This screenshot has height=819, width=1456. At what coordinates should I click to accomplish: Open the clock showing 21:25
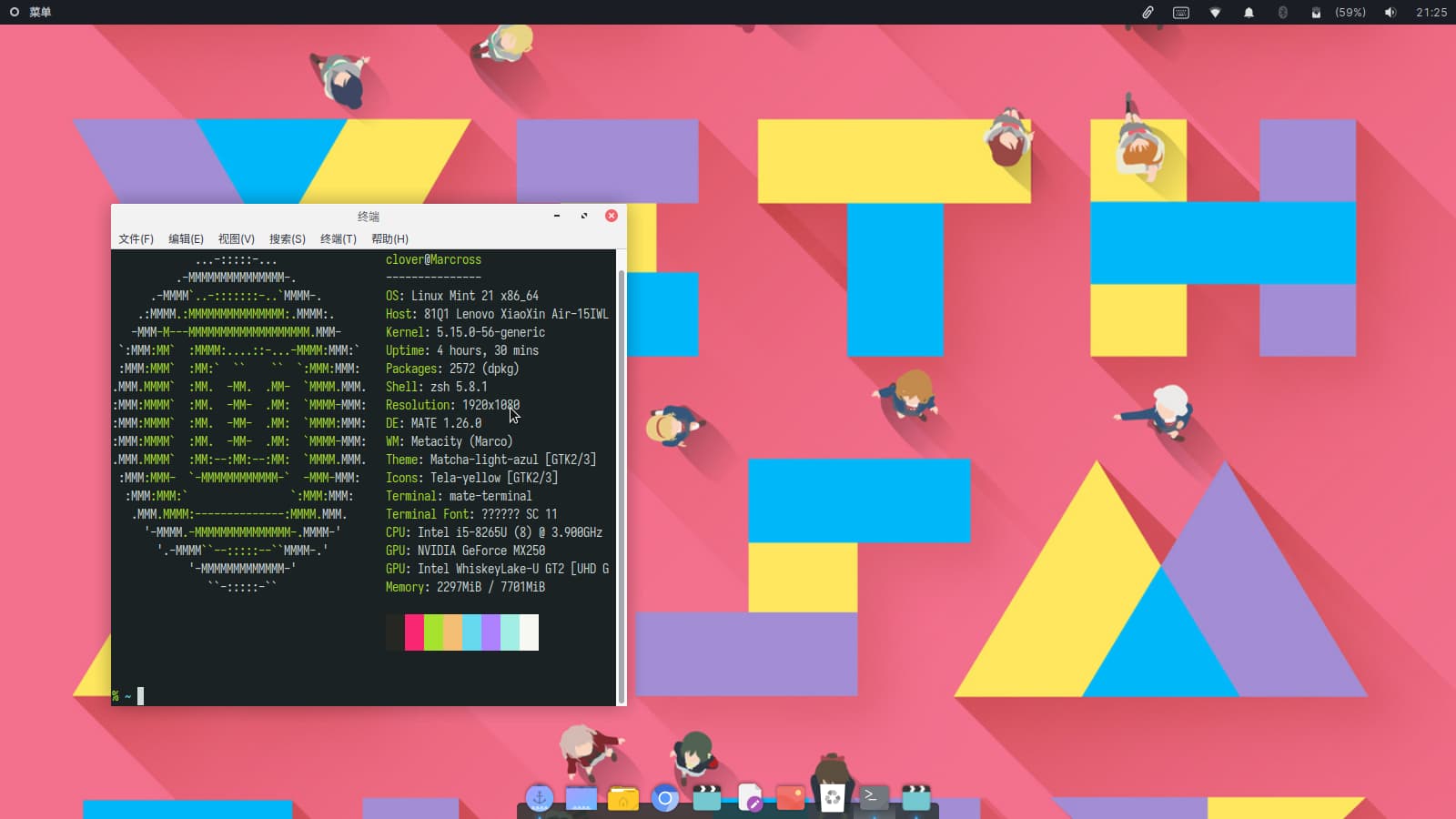[x=1431, y=12]
